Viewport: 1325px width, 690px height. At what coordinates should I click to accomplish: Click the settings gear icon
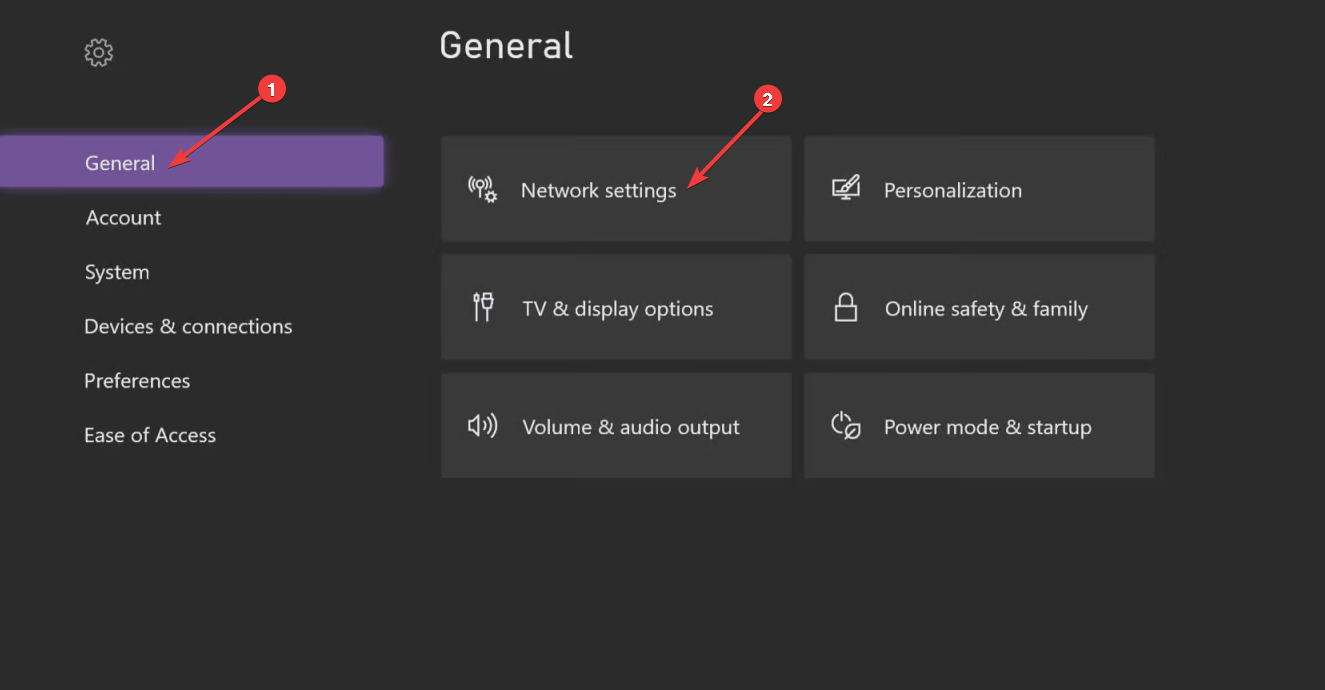[98, 52]
